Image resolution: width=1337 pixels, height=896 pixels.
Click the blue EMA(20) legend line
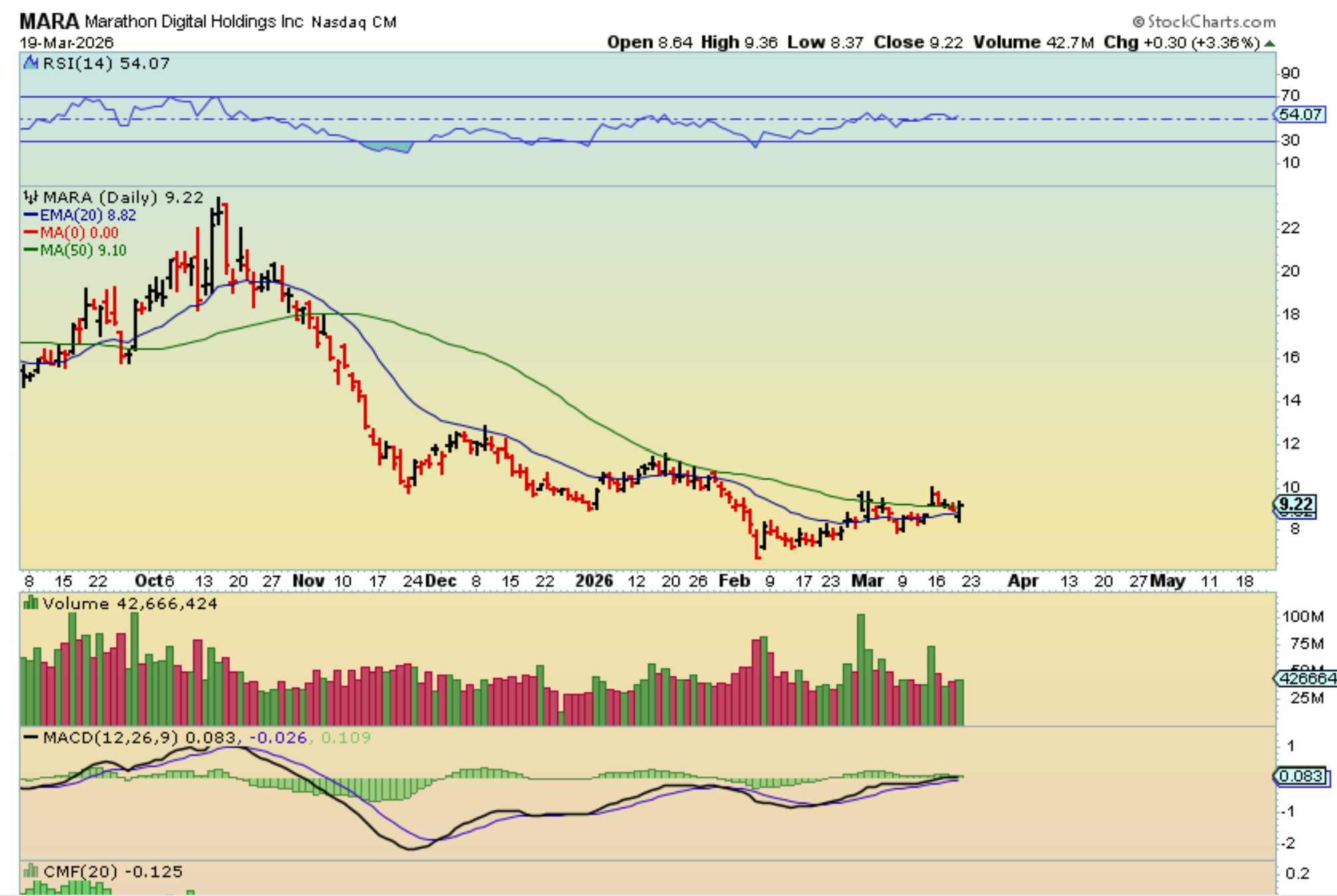pyautogui.click(x=31, y=216)
